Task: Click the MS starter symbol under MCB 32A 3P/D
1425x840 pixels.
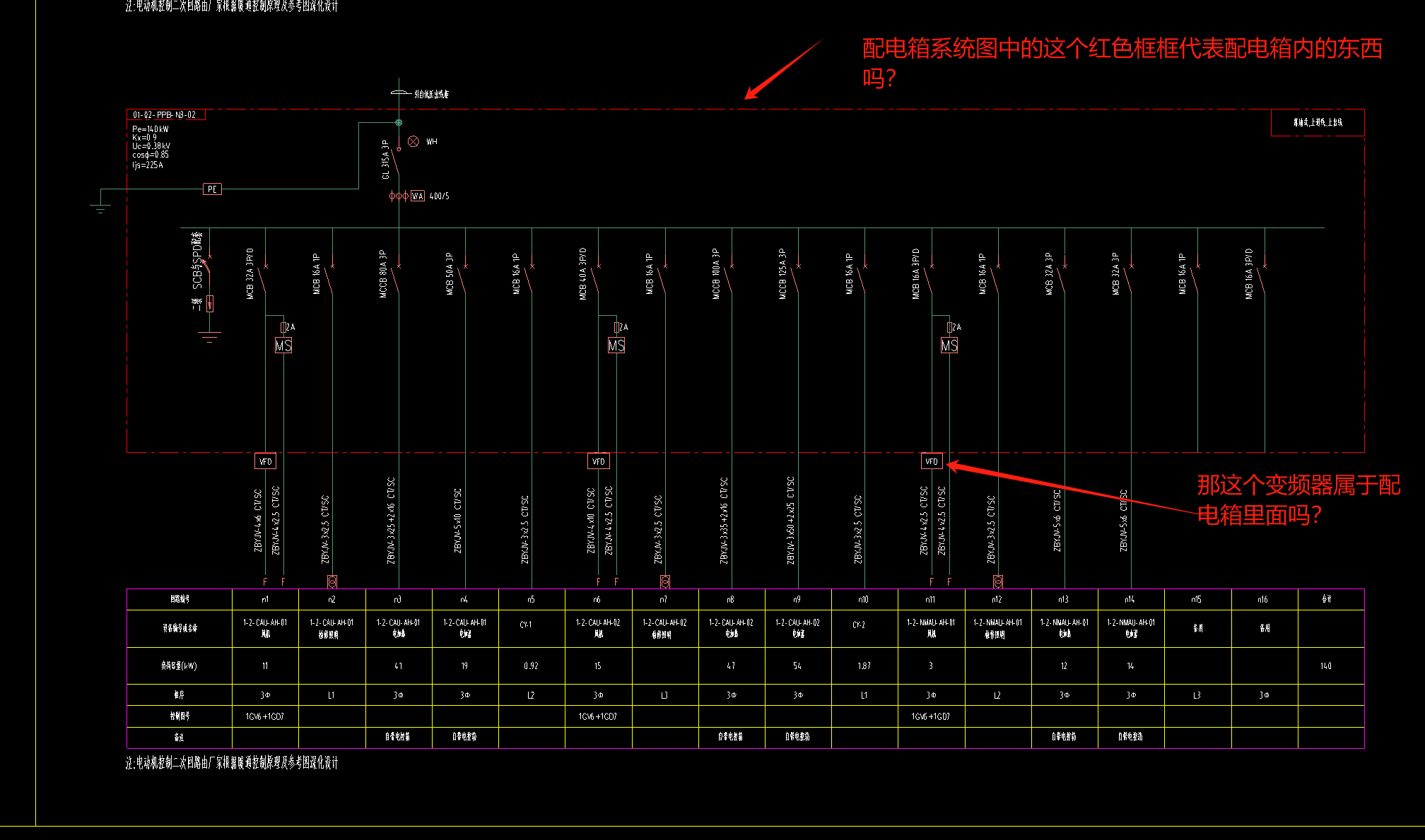Action: (x=283, y=345)
